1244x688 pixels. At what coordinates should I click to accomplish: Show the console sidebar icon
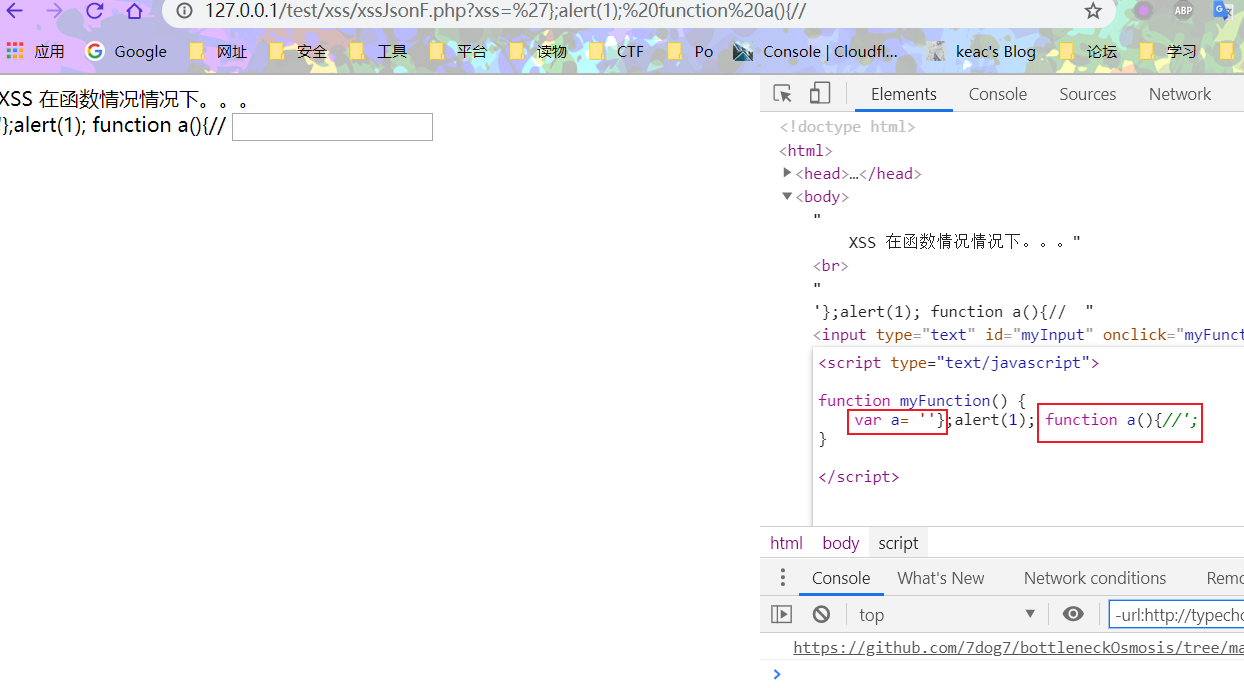coord(782,614)
